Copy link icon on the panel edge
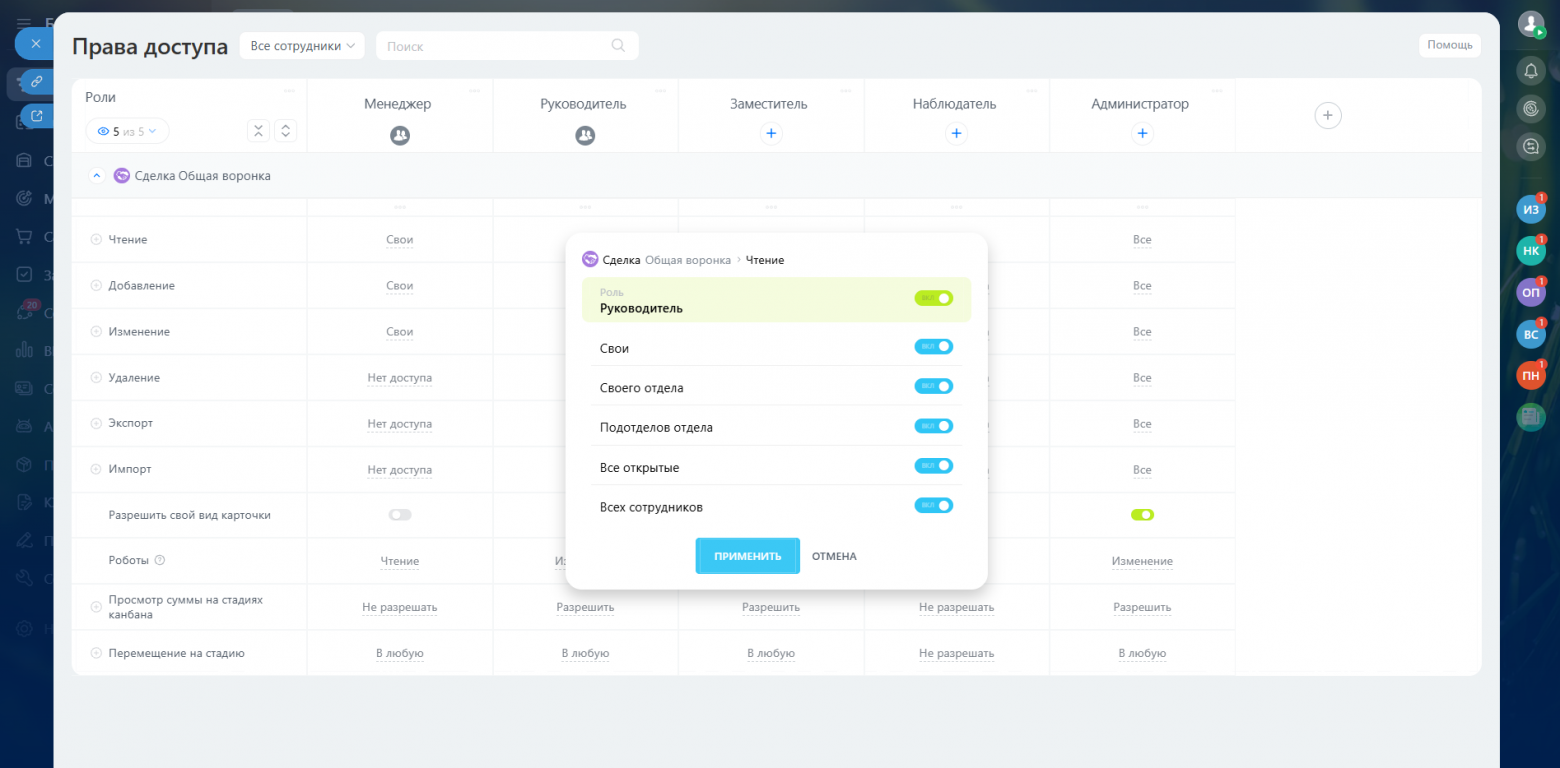Screen dimensions: 1560x768 point(36,81)
